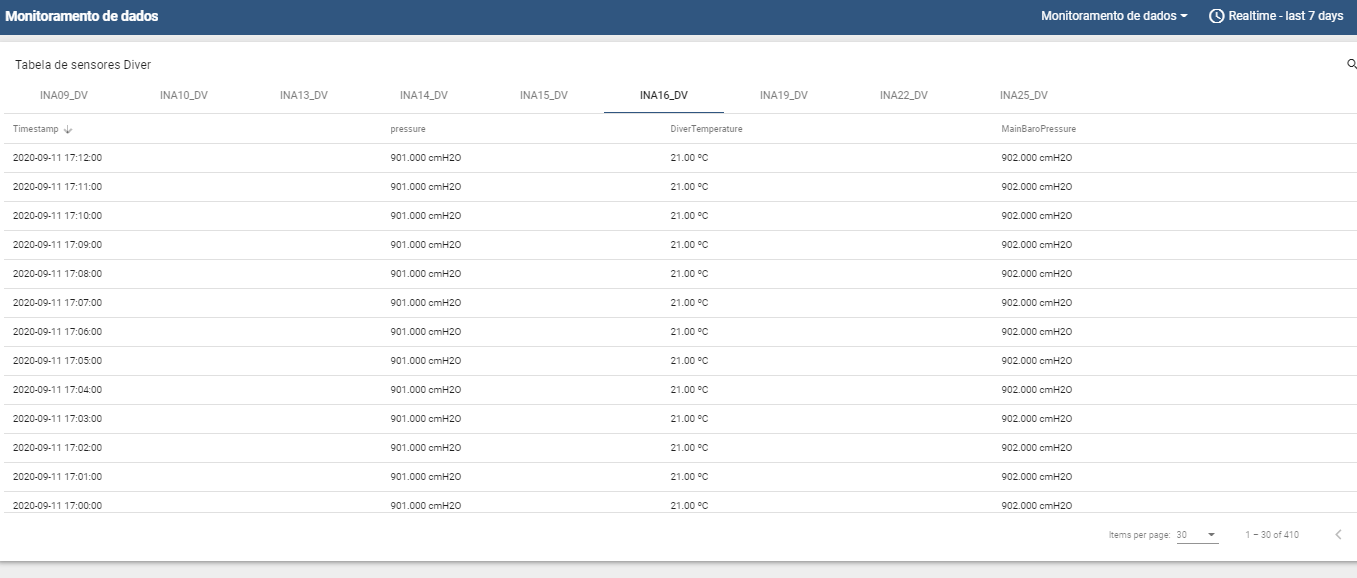Select timestamp 2020-09-11 17:12:00
Screen dimensions: 1357x578
[x=57, y=158]
